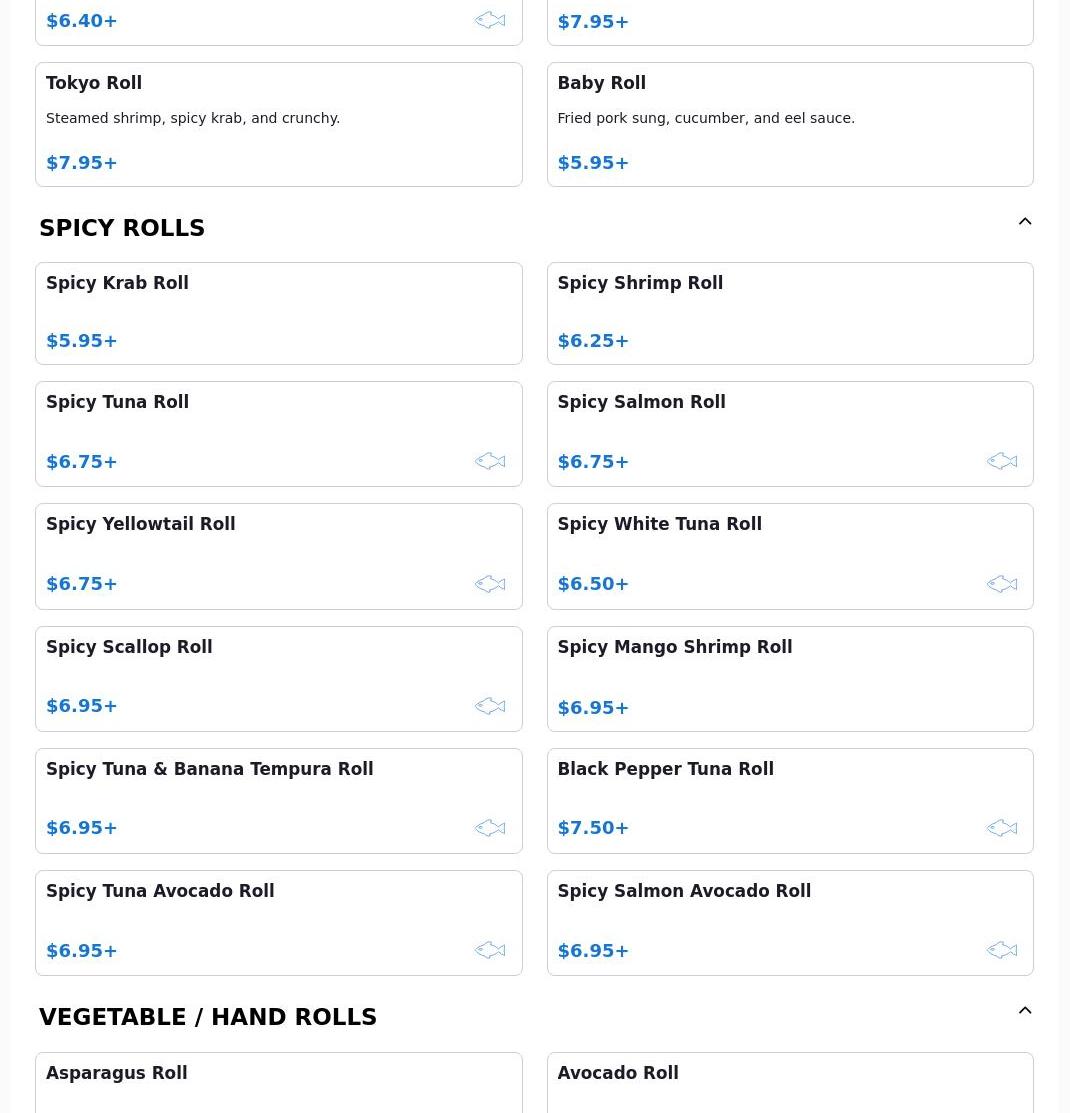Click the fish icon on Spicy Tuna Roll

click(490, 461)
